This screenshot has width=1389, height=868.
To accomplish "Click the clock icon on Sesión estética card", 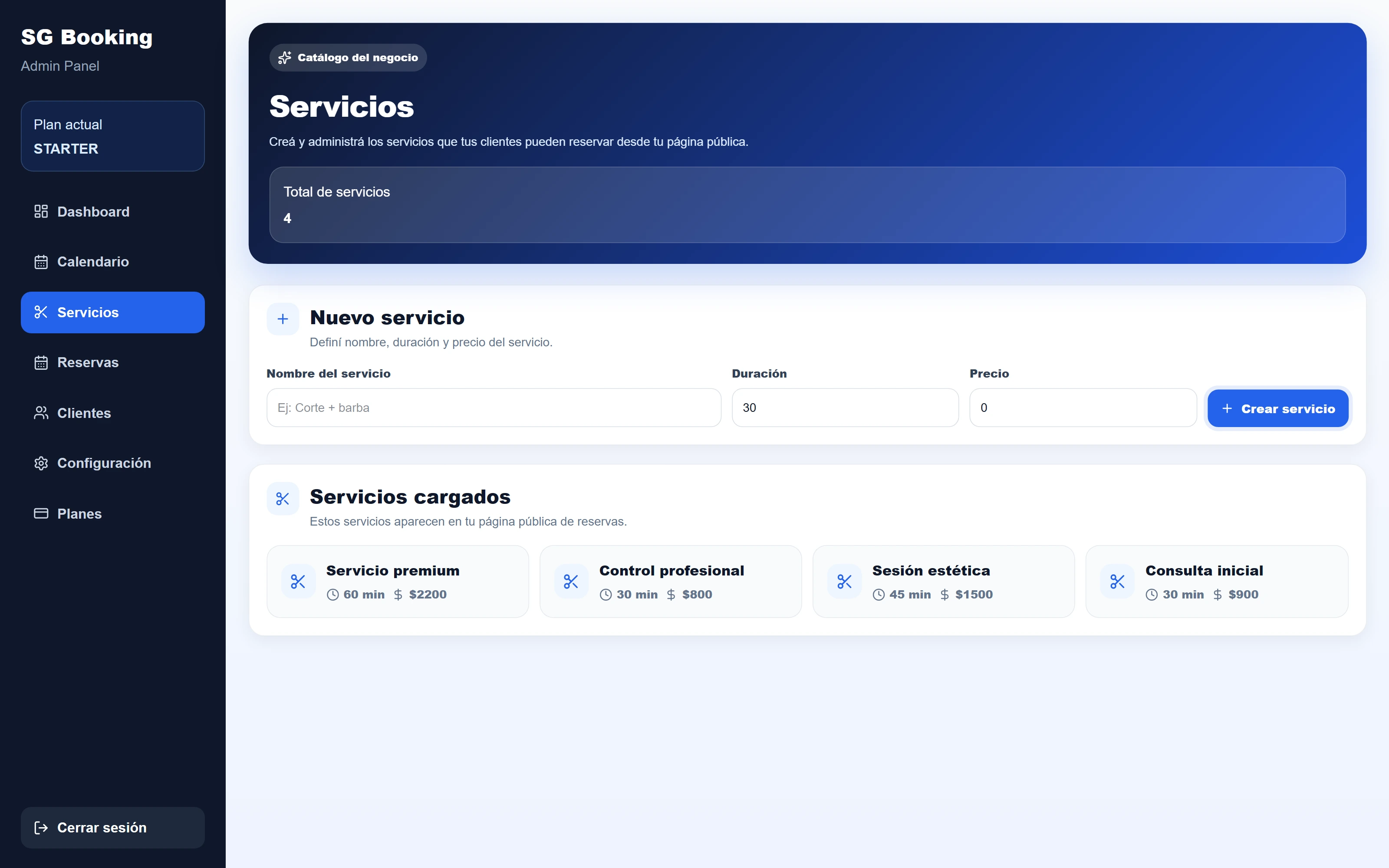I will pos(879,595).
